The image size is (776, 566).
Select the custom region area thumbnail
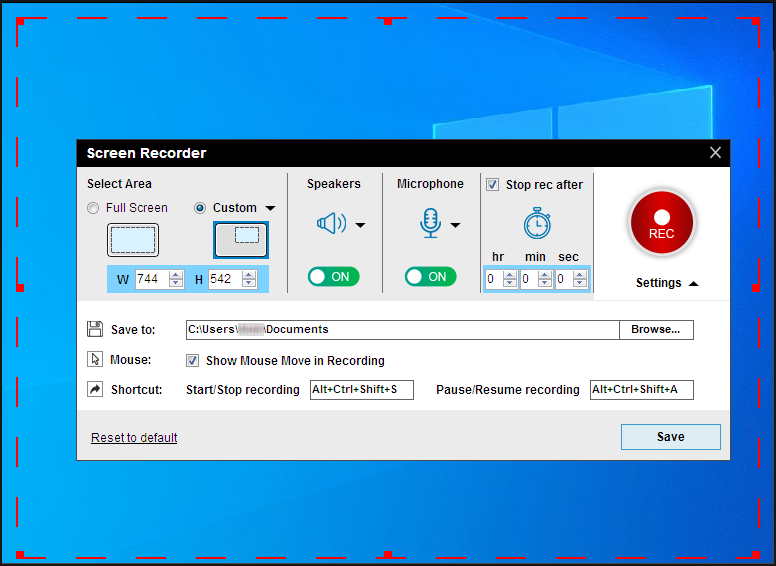click(241, 239)
